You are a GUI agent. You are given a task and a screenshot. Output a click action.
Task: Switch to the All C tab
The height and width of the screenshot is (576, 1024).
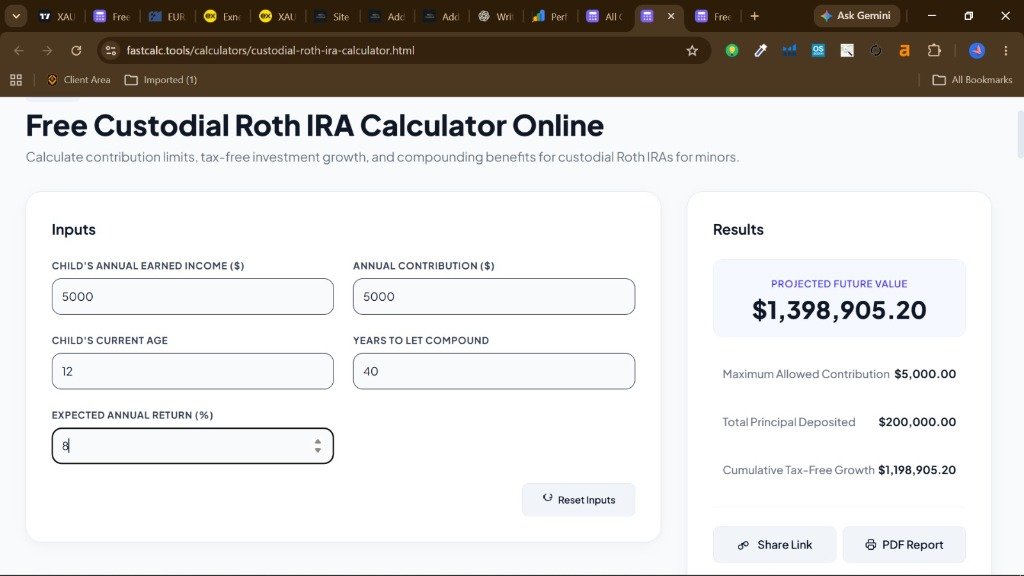(605, 16)
